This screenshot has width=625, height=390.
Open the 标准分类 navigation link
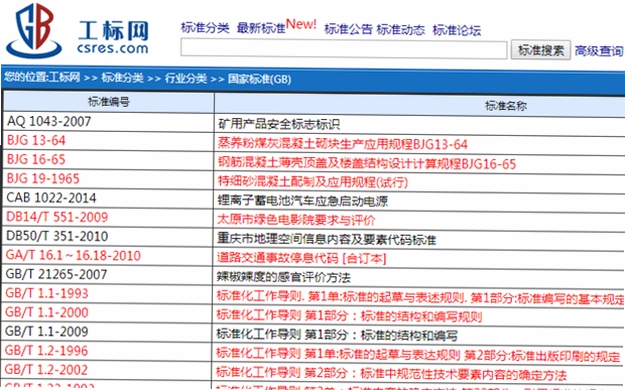click(x=205, y=28)
